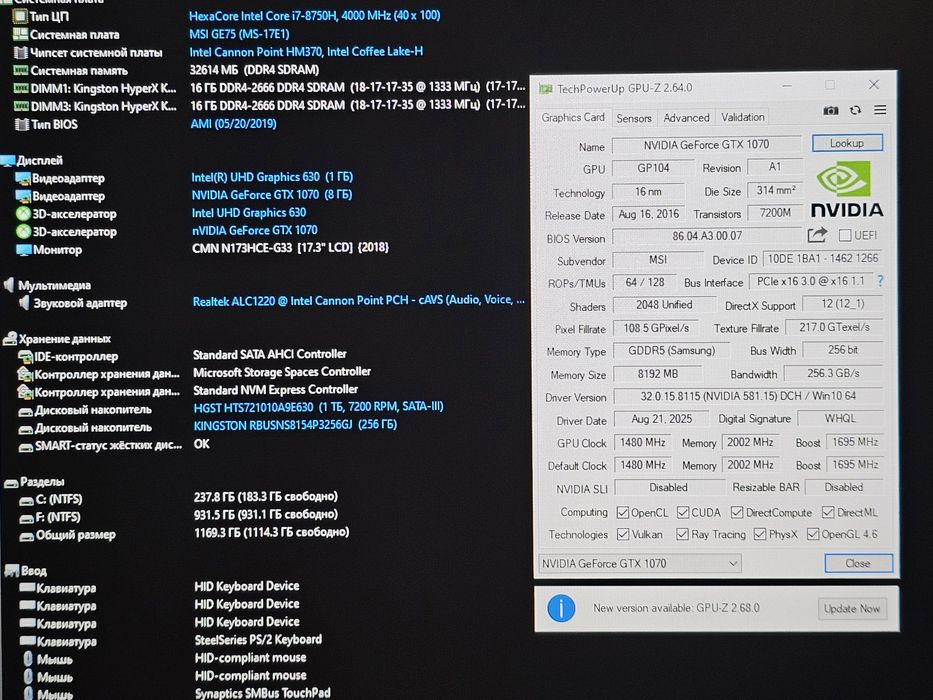Open the Validation tab
Viewport: 933px width, 700px height.
[743, 117]
